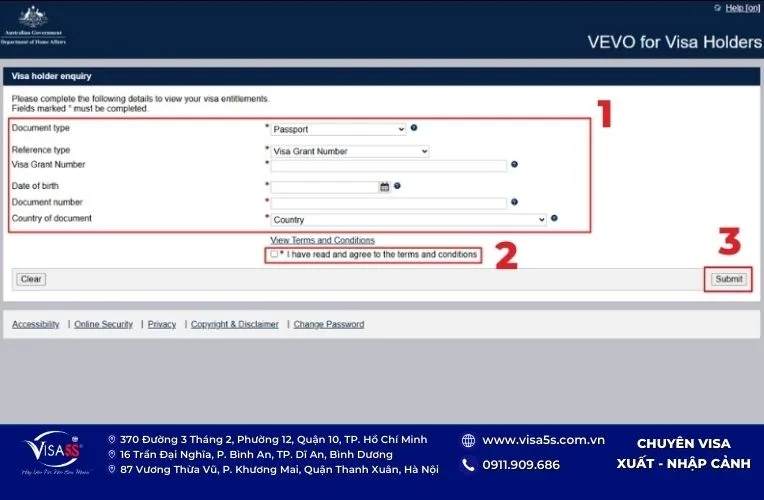Focus the Document number input field
Screen dimensions: 764x500
click(389, 203)
